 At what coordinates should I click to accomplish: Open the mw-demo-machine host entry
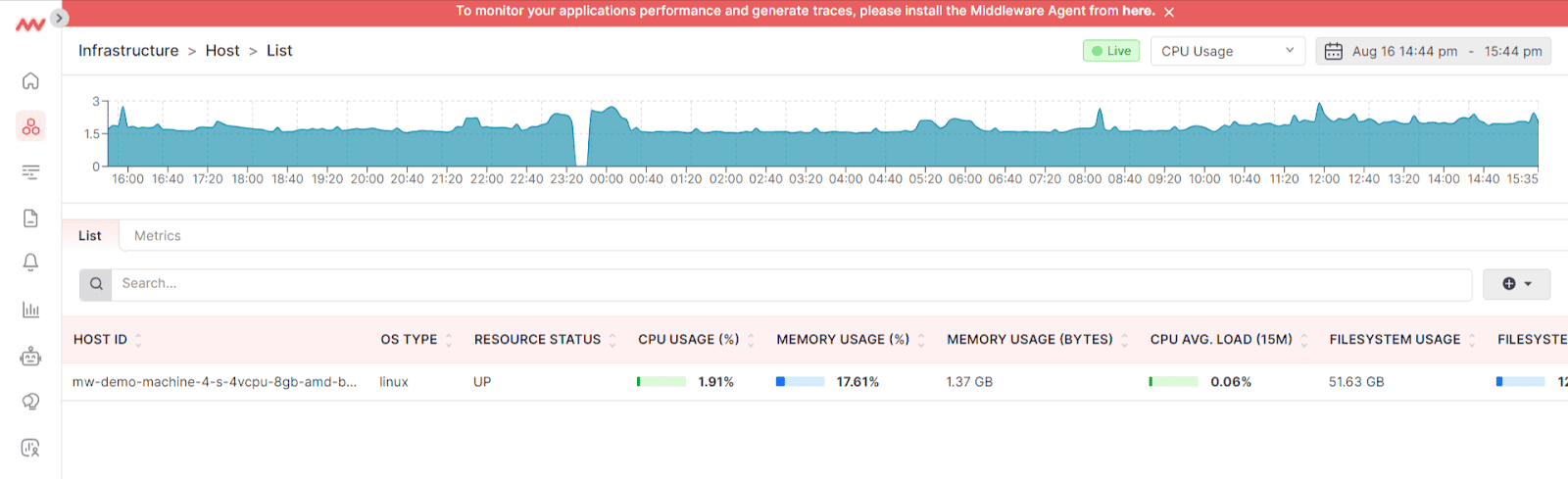214,382
